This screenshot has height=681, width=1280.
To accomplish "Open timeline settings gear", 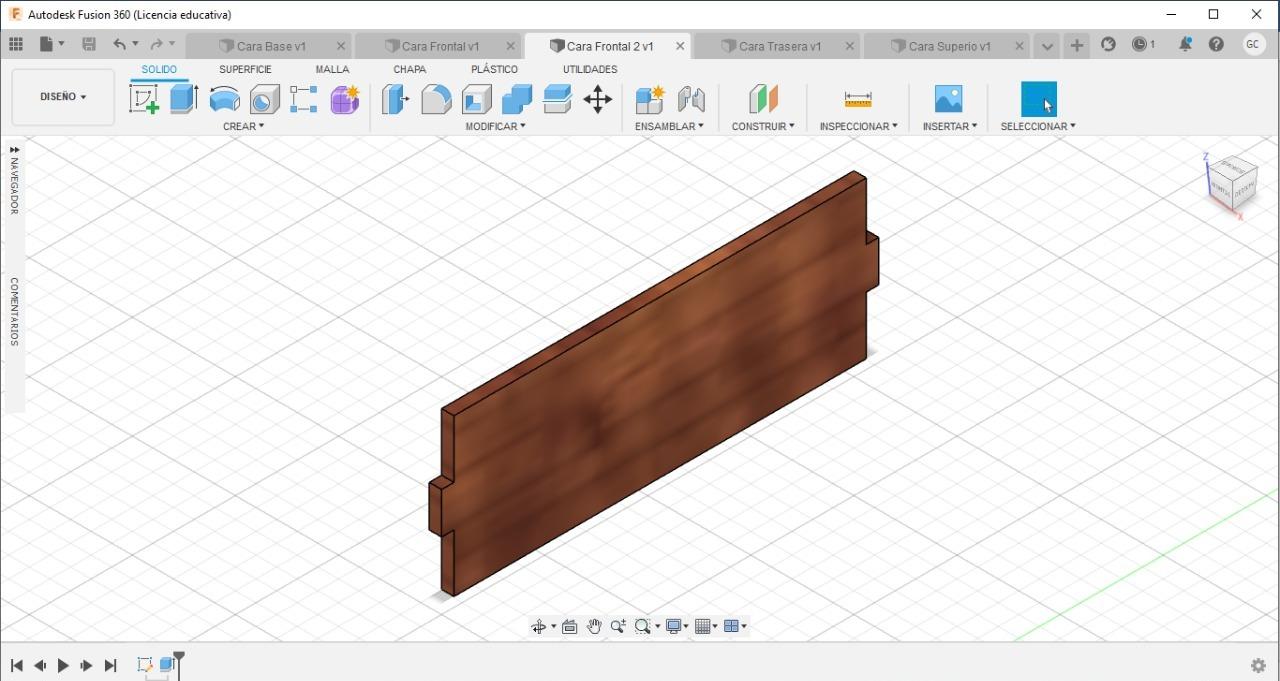I will 1258,665.
